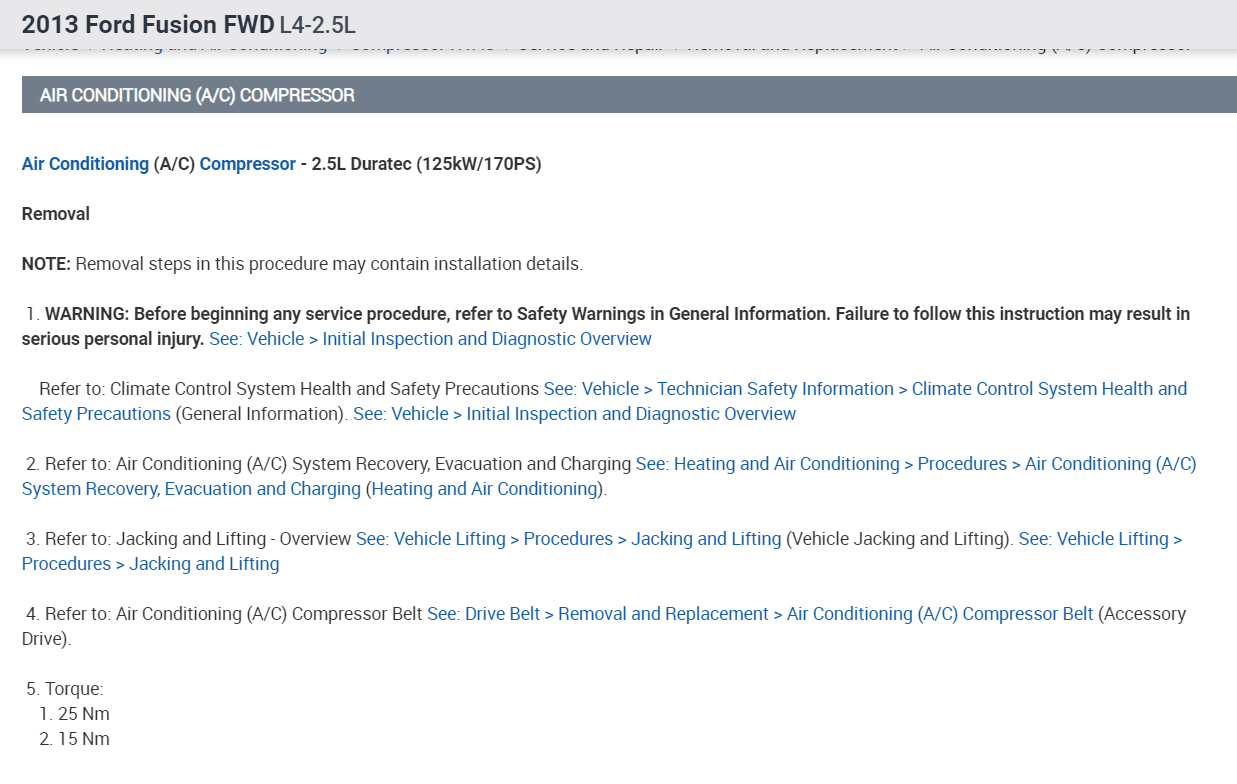This screenshot has height=784, width=1237.
Task: Click the 'AIR CONDITIONING (A/C) COMPRESSOR' section header
Action: pyautogui.click(x=629, y=95)
